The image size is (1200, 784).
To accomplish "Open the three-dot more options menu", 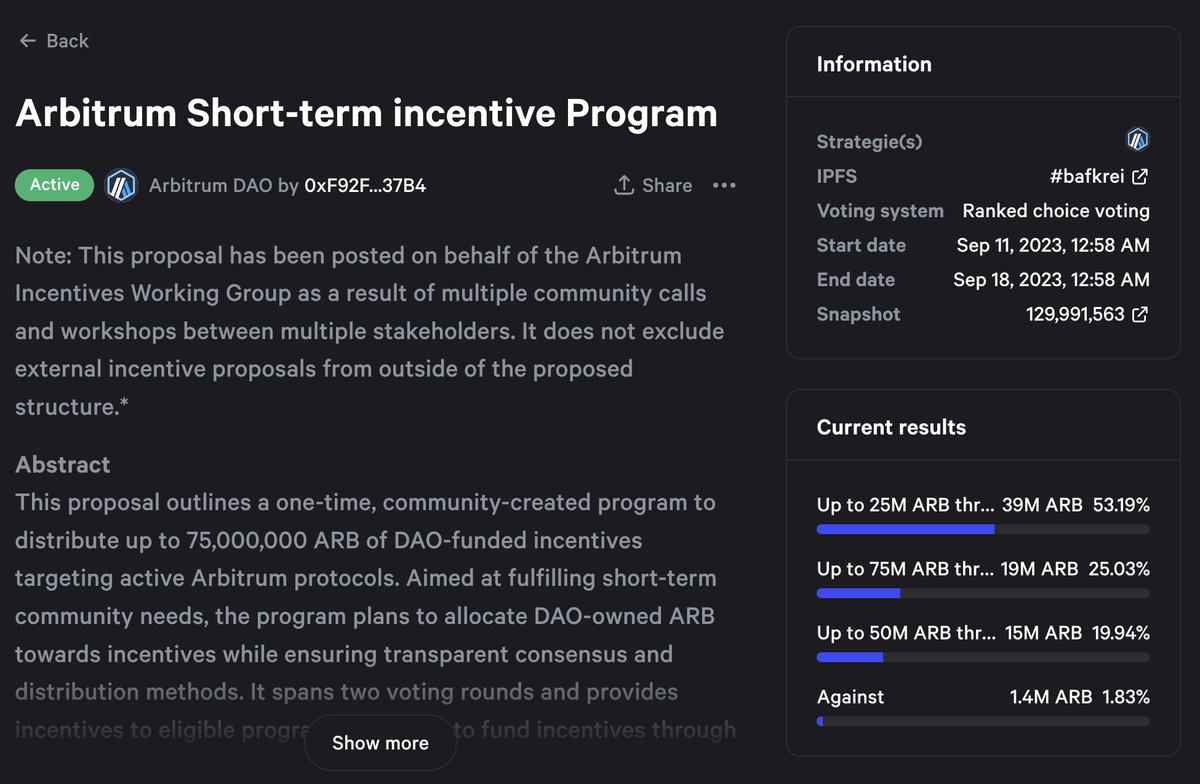I will point(724,185).
